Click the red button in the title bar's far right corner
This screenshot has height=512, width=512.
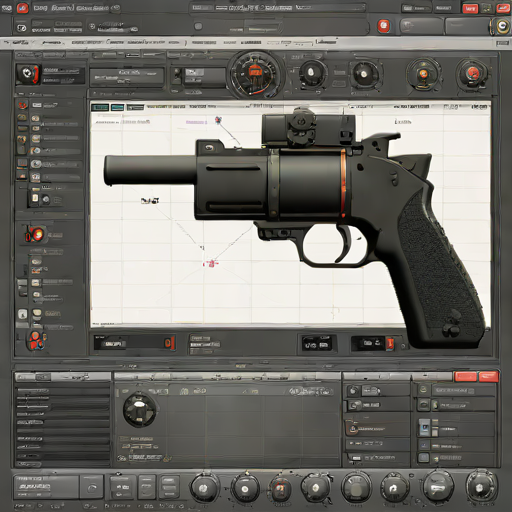point(503,8)
